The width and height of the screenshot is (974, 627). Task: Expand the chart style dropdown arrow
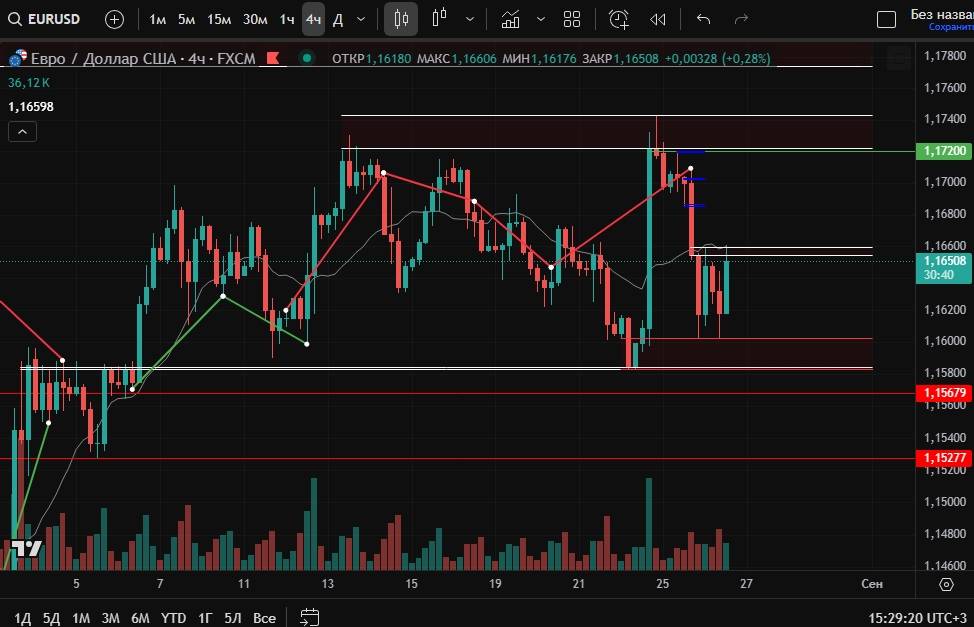[470, 19]
